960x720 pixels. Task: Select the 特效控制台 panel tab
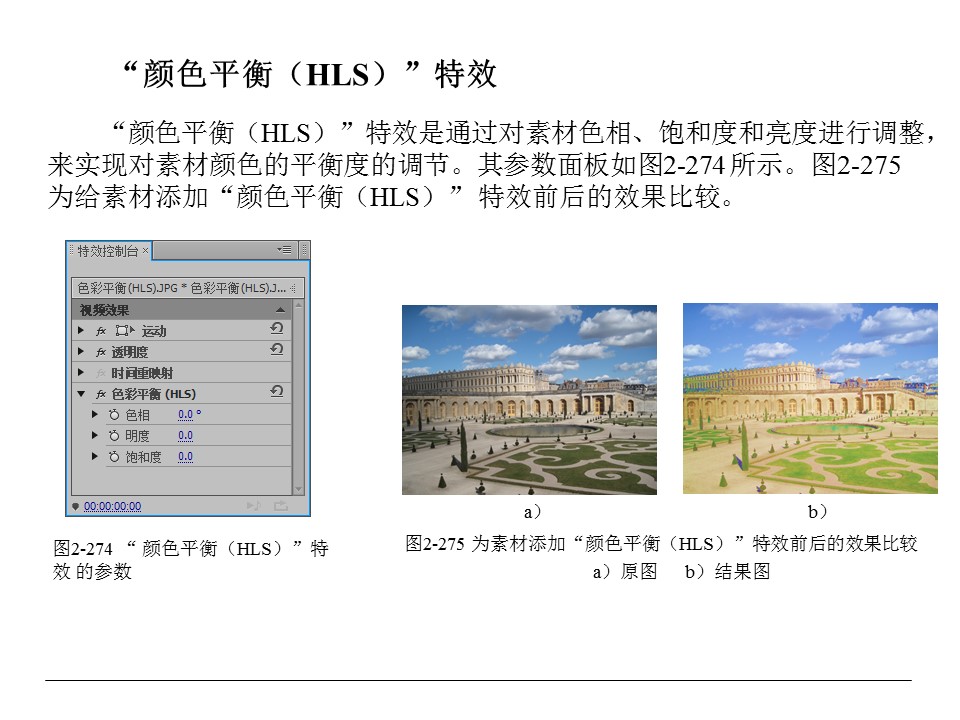108,250
